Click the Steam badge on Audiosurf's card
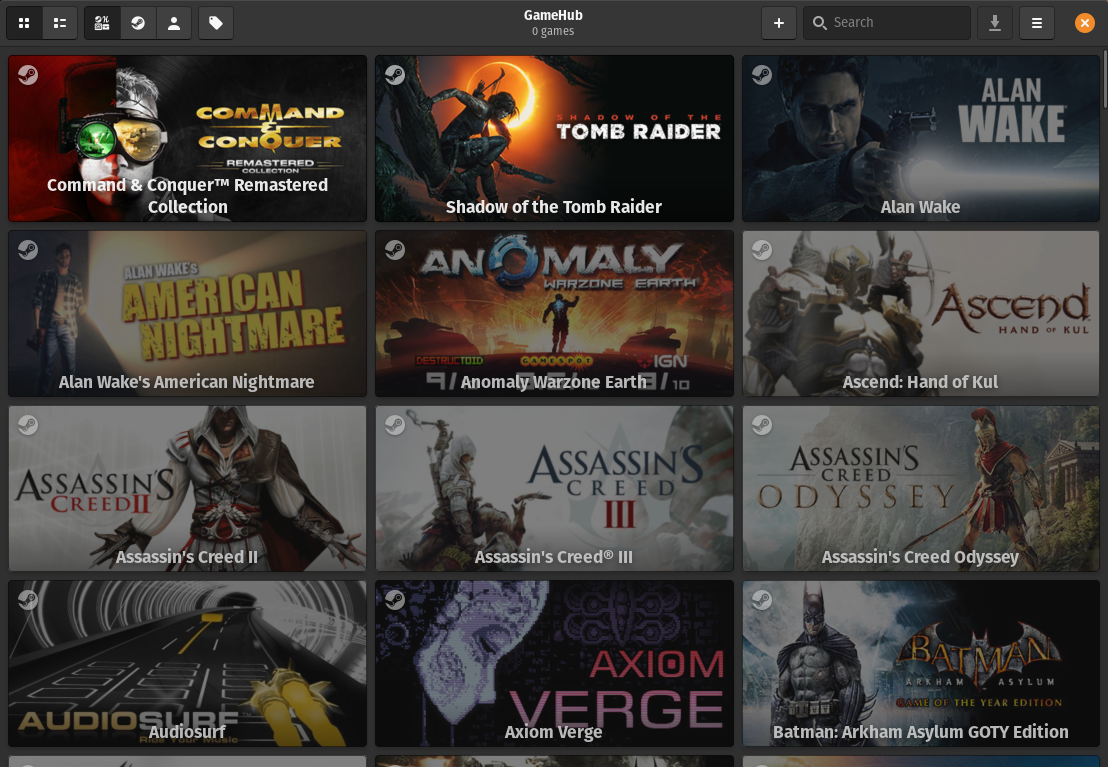This screenshot has width=1108, height=767. click(28, 600)
